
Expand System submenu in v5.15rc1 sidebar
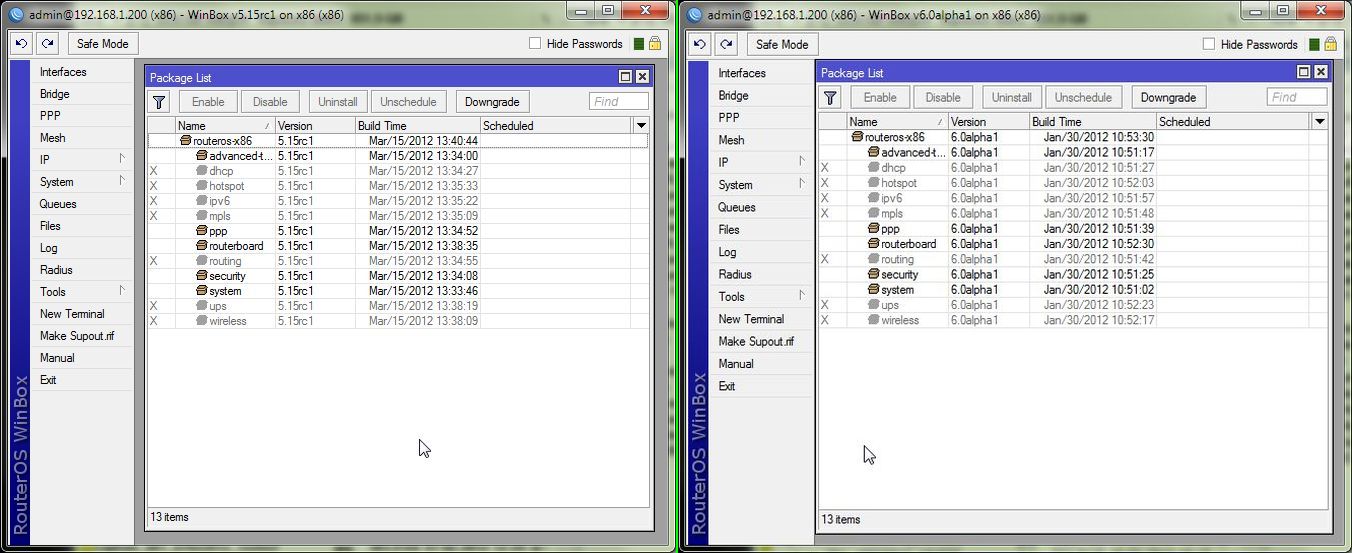[x=122, y=181]
